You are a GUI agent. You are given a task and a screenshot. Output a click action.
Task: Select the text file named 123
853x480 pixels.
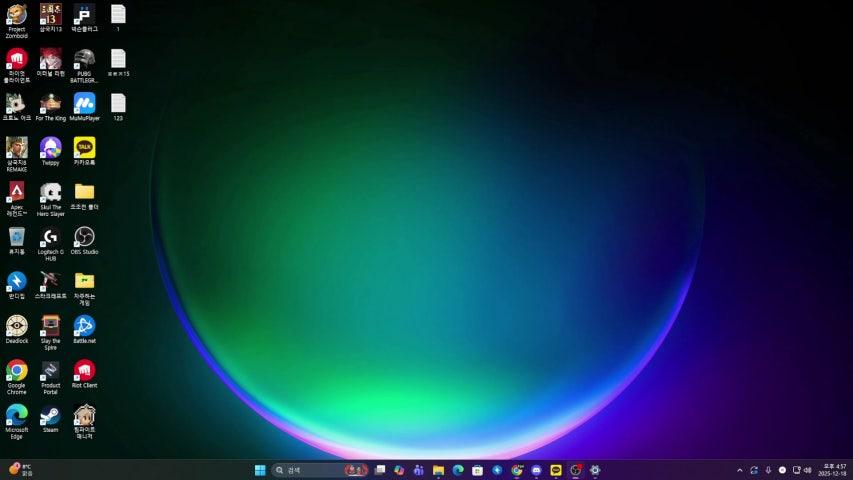pyautogui.click(x=118, y=107)
